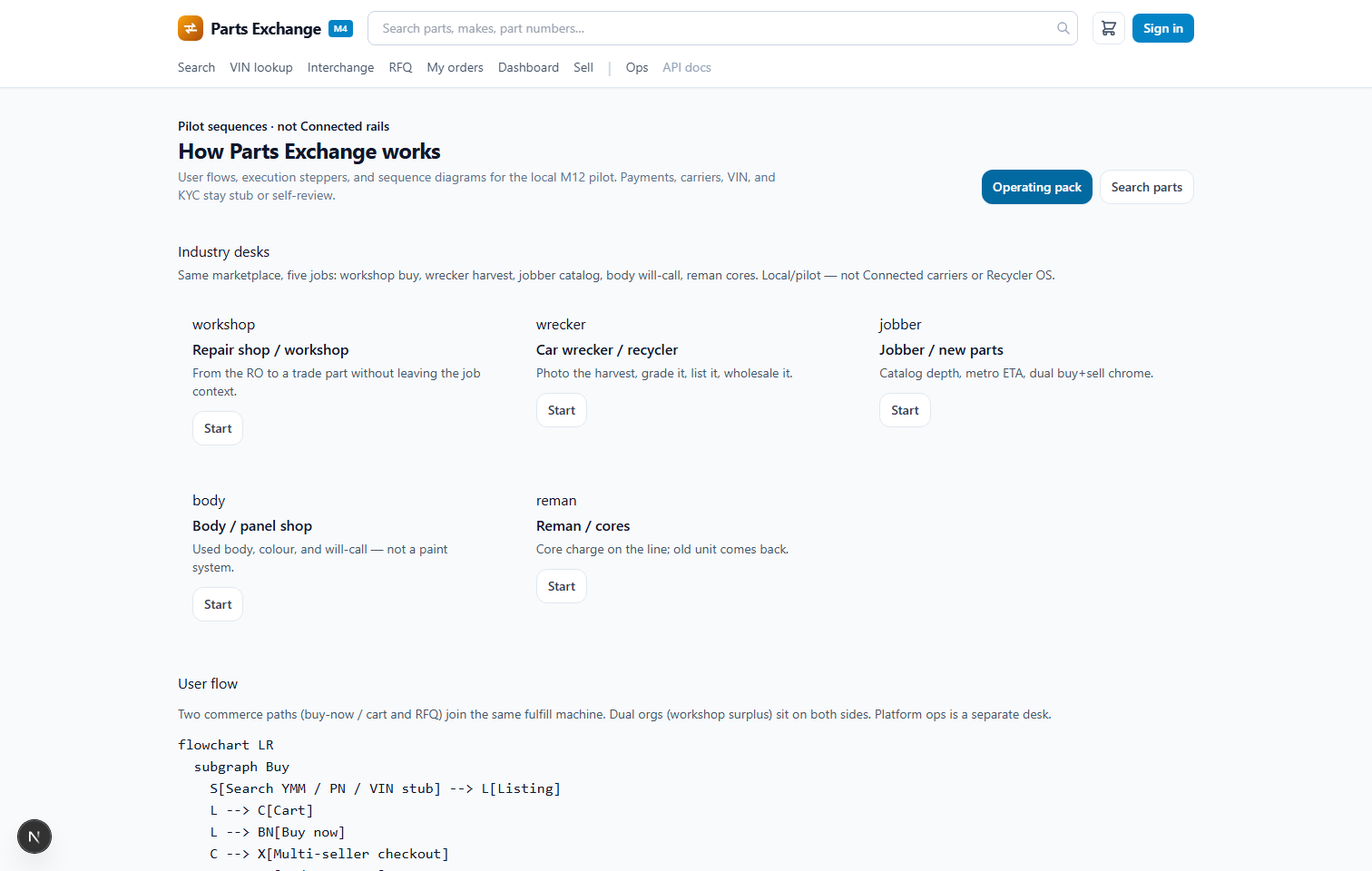Start the Jobber / new parts desk
This screenshot has height=871, width=1372.
(x=905, y=410)
